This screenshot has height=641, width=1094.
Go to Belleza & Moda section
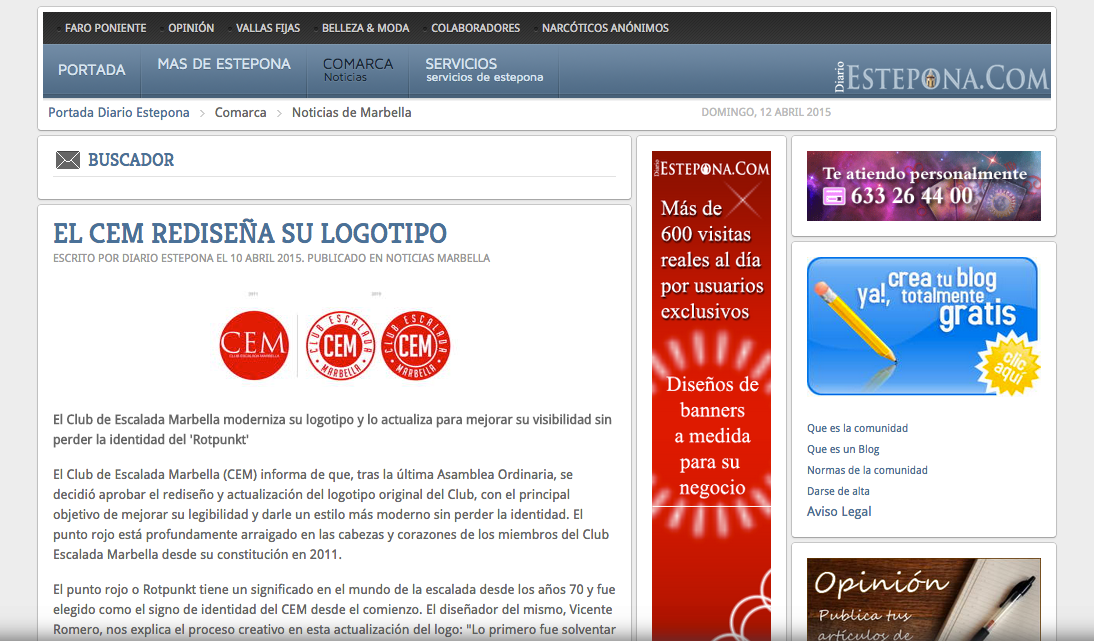365,28
